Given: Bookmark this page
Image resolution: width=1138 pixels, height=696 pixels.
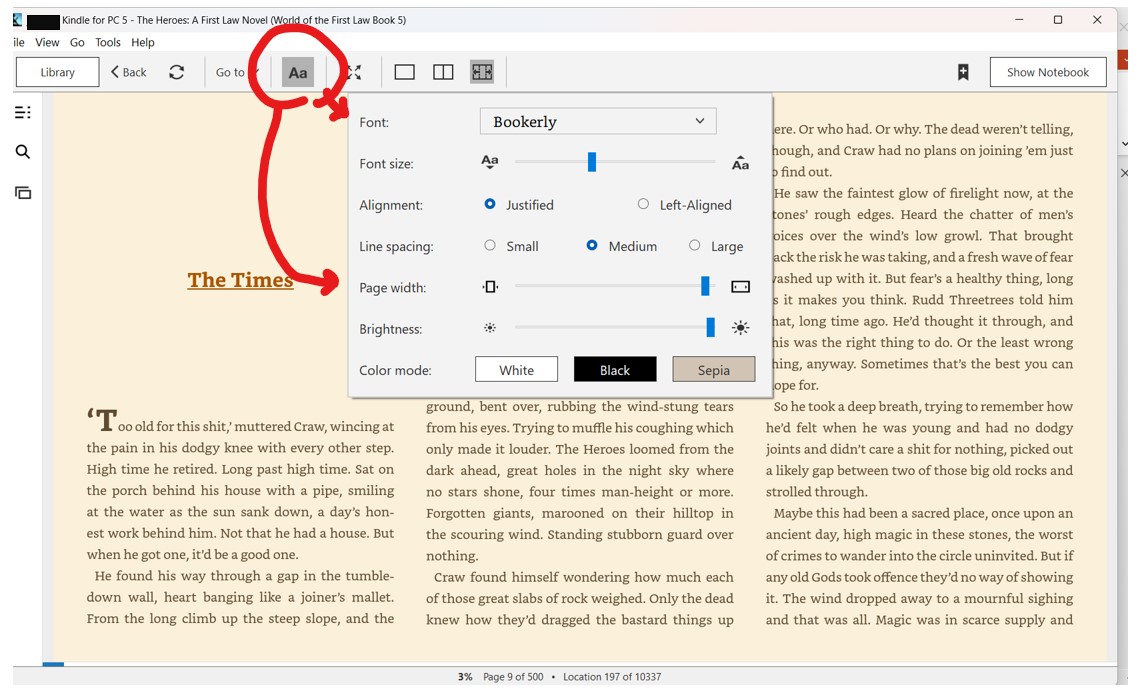Looking at the screenshot, I should point(963,72).
